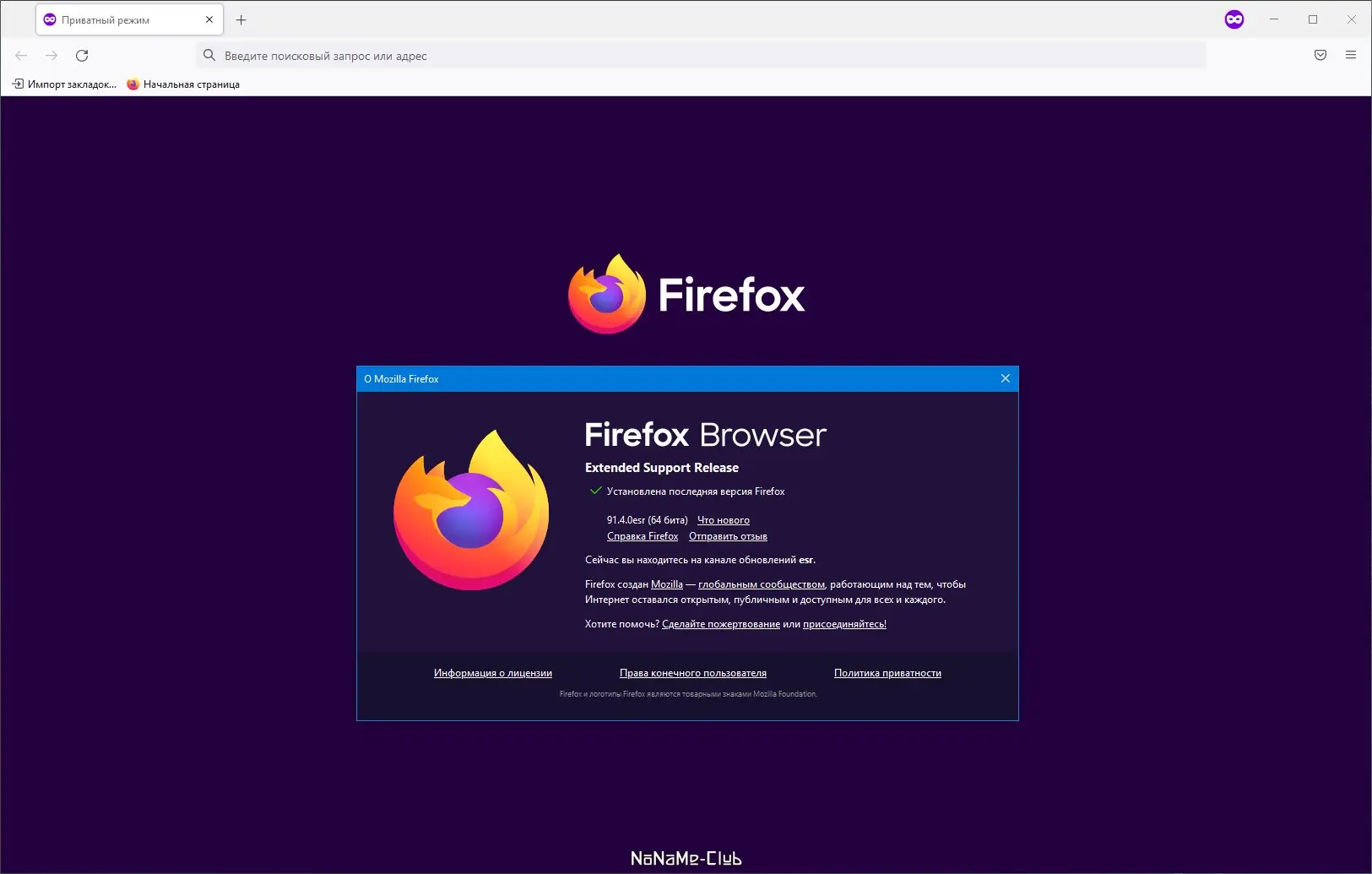Click the Firefox Browser heading in the dialog
This screenshot has height=874, width=1372.
pyautogui.click(x=706, y=435)
